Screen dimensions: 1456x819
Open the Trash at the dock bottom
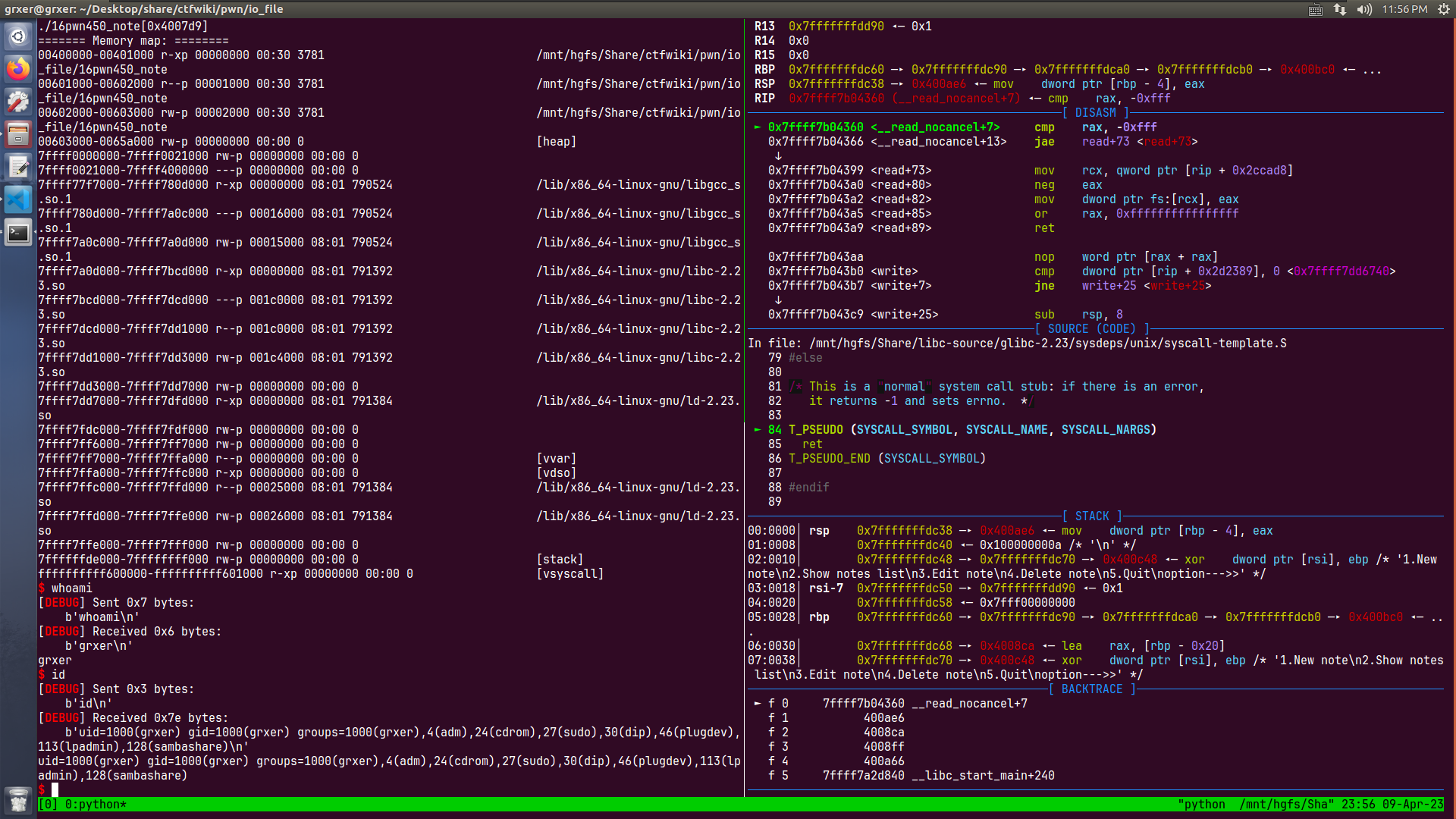tap(18, 800)
